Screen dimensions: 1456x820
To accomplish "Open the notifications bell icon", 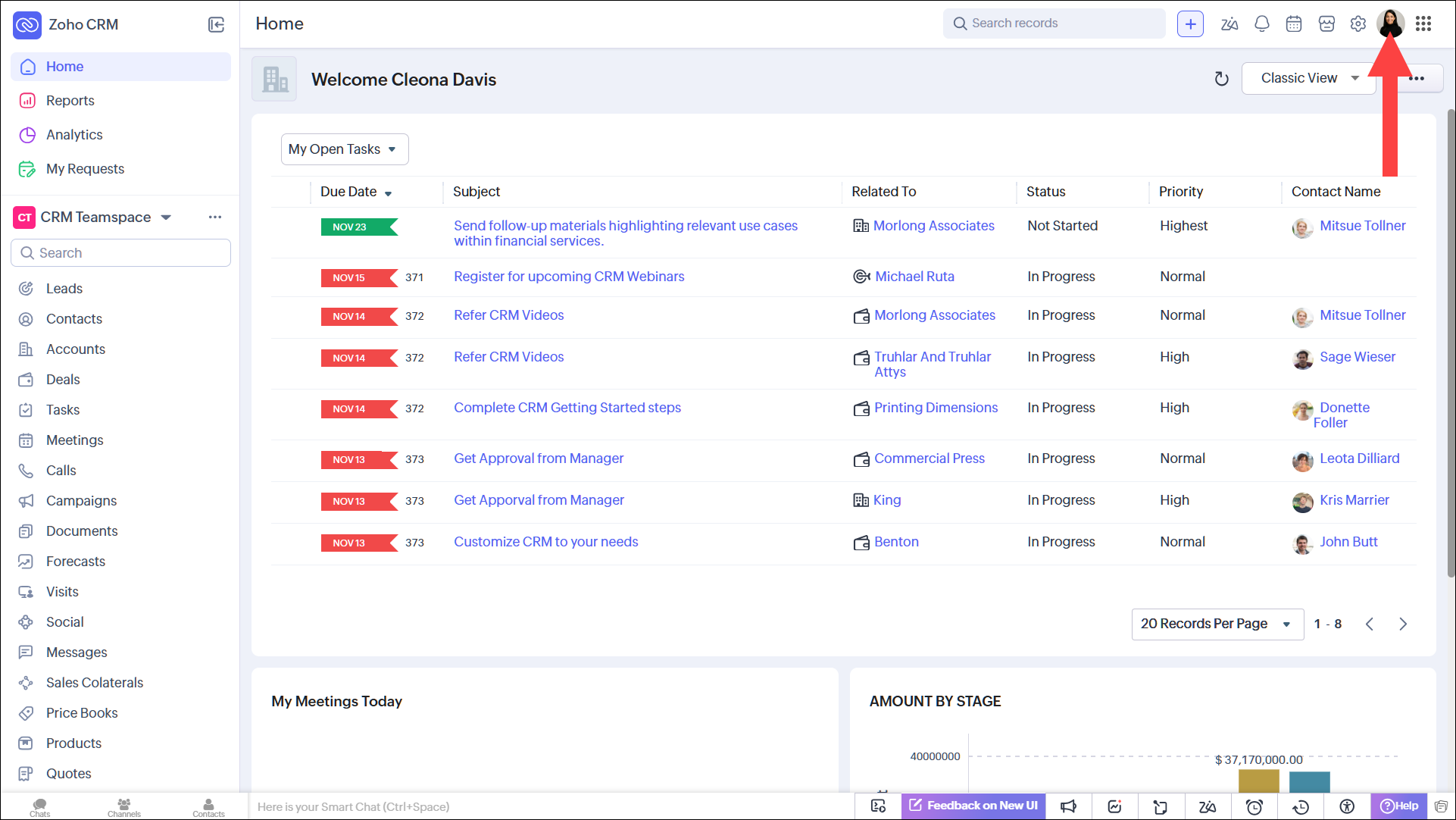I will 1261,23.
